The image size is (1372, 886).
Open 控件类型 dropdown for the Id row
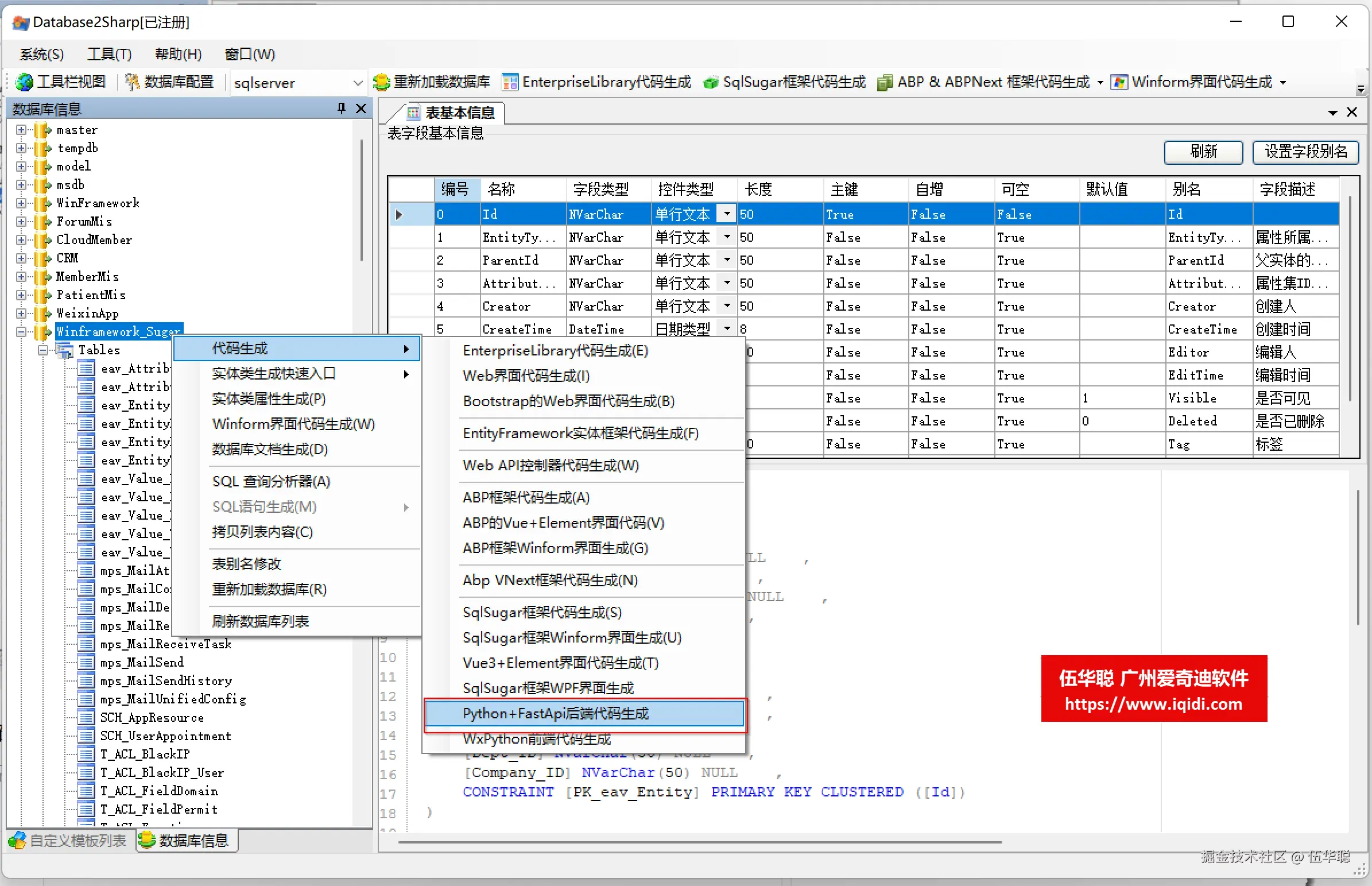(x=727, y=214)
